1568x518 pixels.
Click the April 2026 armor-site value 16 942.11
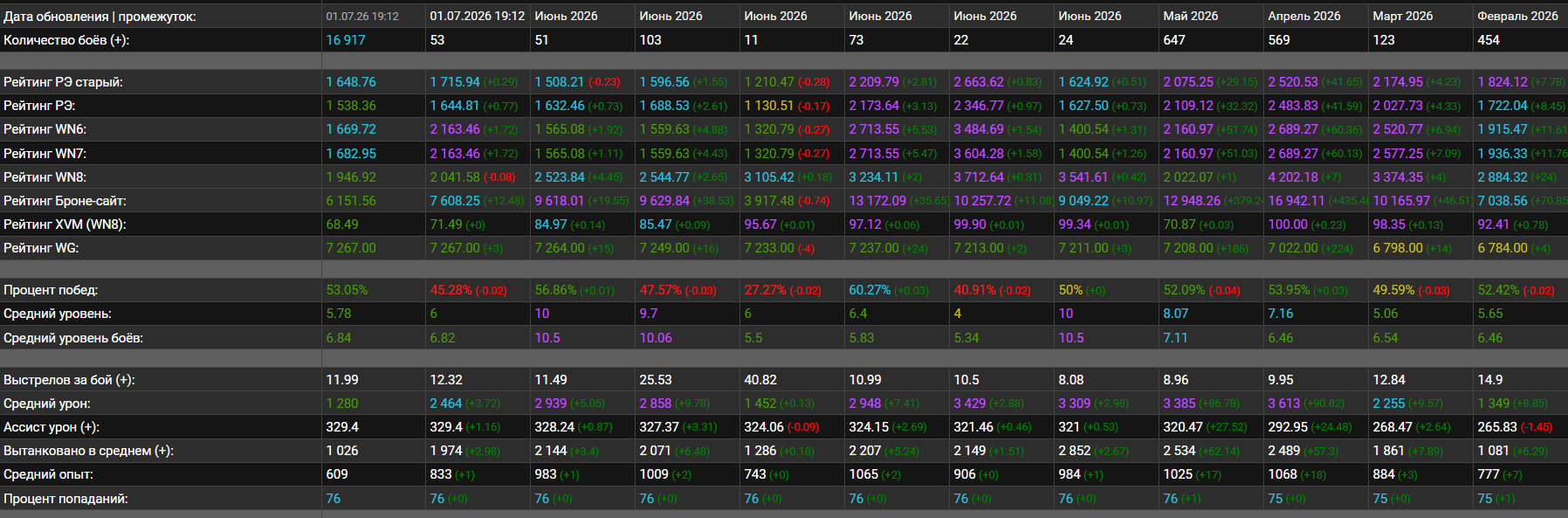coord(1296,200)
